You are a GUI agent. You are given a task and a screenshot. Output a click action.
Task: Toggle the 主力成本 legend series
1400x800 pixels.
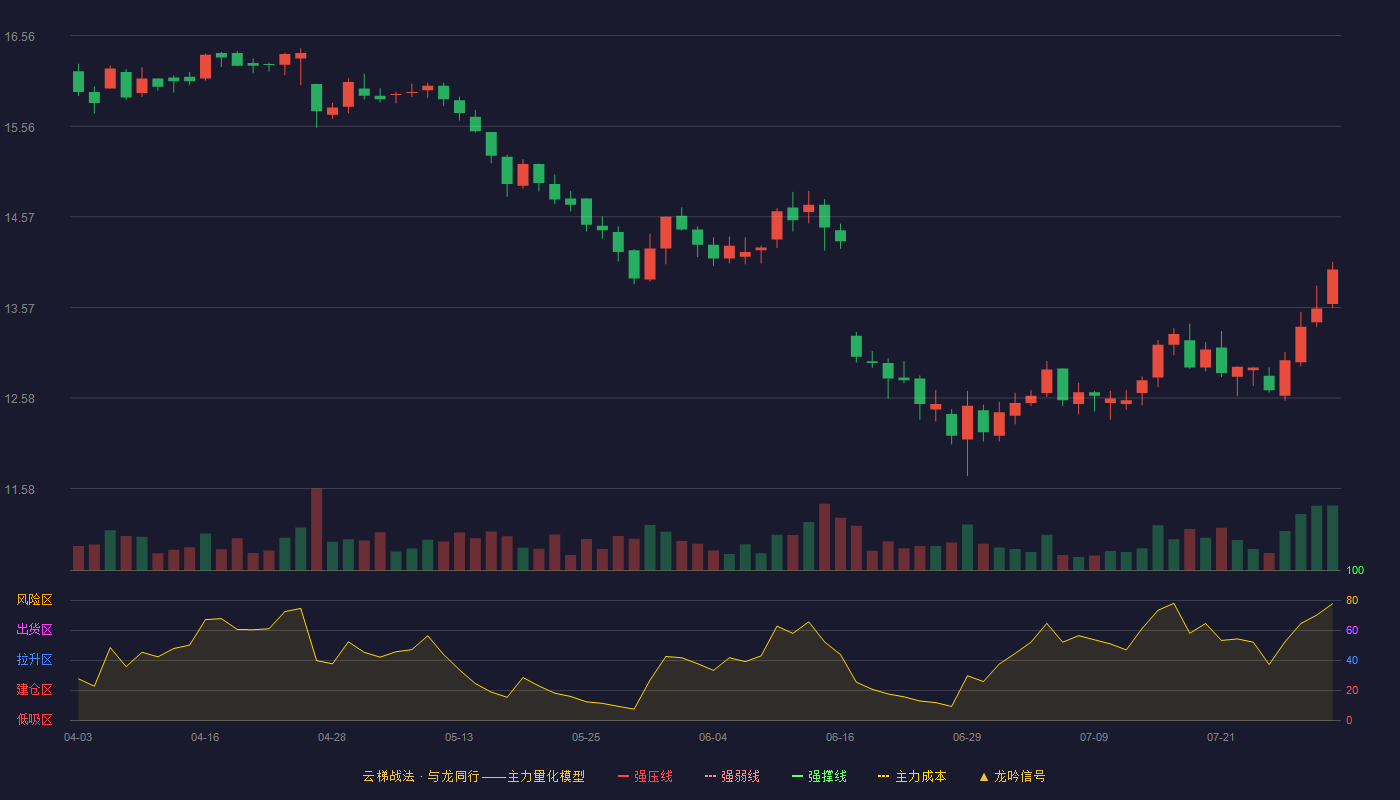click(912, 776)
